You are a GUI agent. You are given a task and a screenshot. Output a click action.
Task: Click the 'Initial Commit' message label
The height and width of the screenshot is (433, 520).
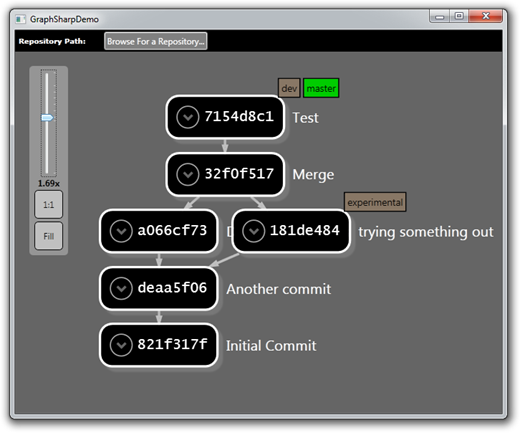[x=271, y=346]
